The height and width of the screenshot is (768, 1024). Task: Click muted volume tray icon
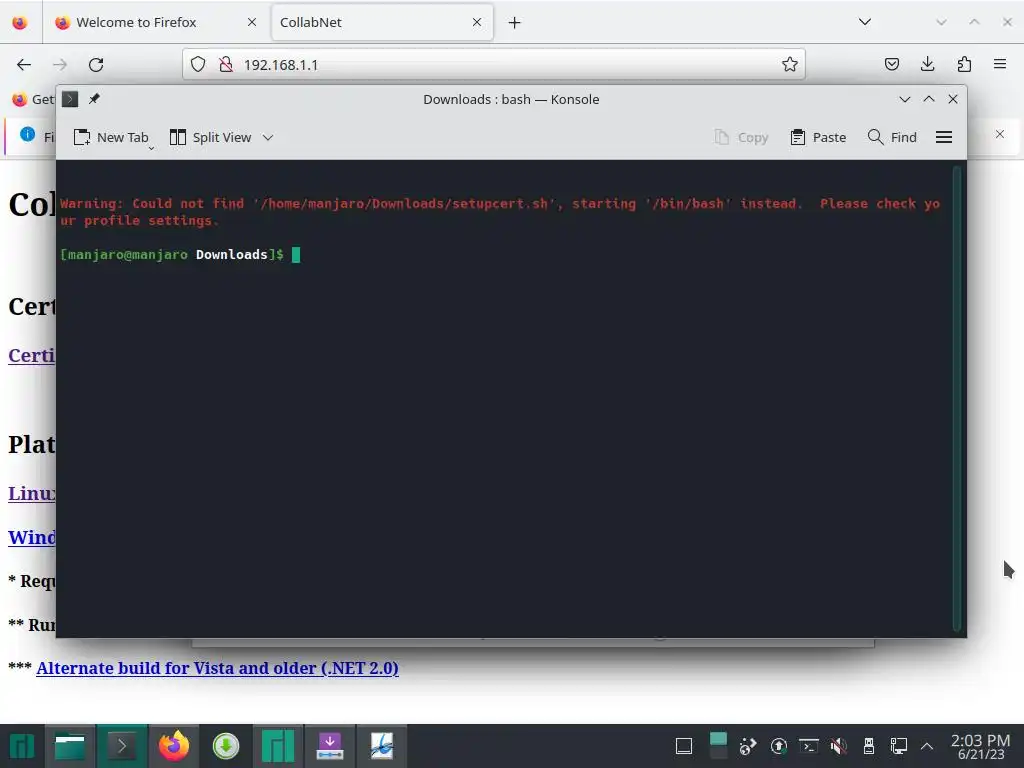839,746
